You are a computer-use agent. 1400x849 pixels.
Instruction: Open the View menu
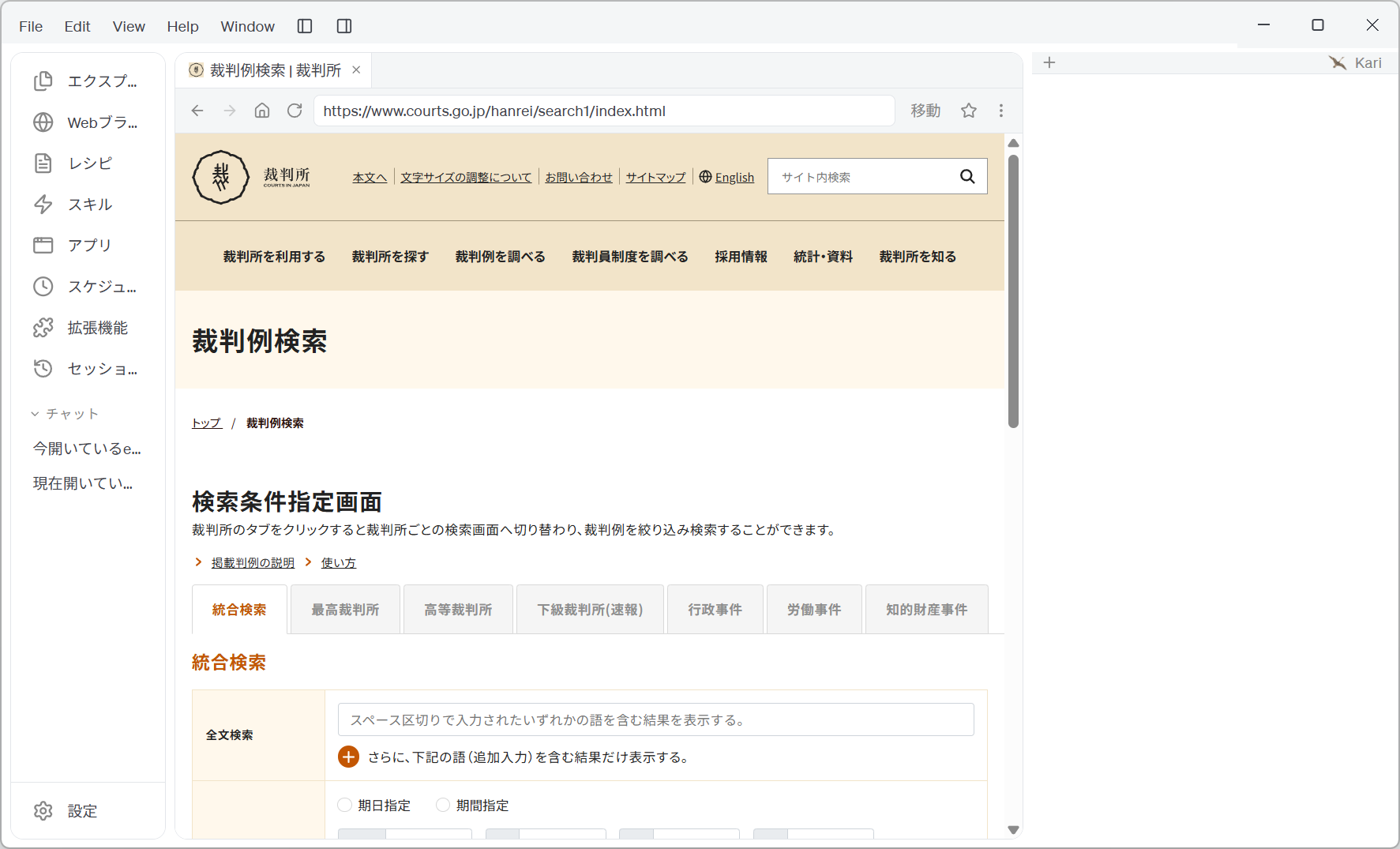tap(129, 26)
